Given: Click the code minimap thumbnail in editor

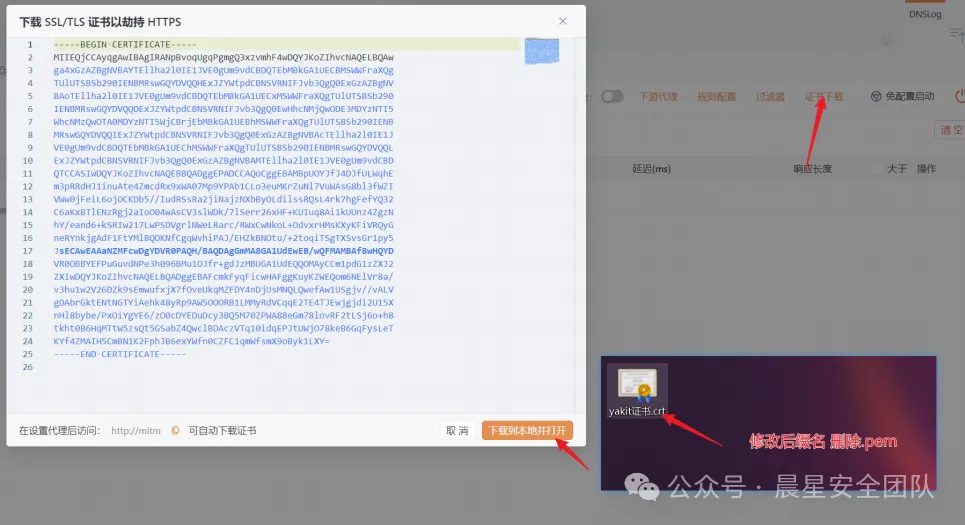Looking at the screenshot, I should [x=541, y=51].
